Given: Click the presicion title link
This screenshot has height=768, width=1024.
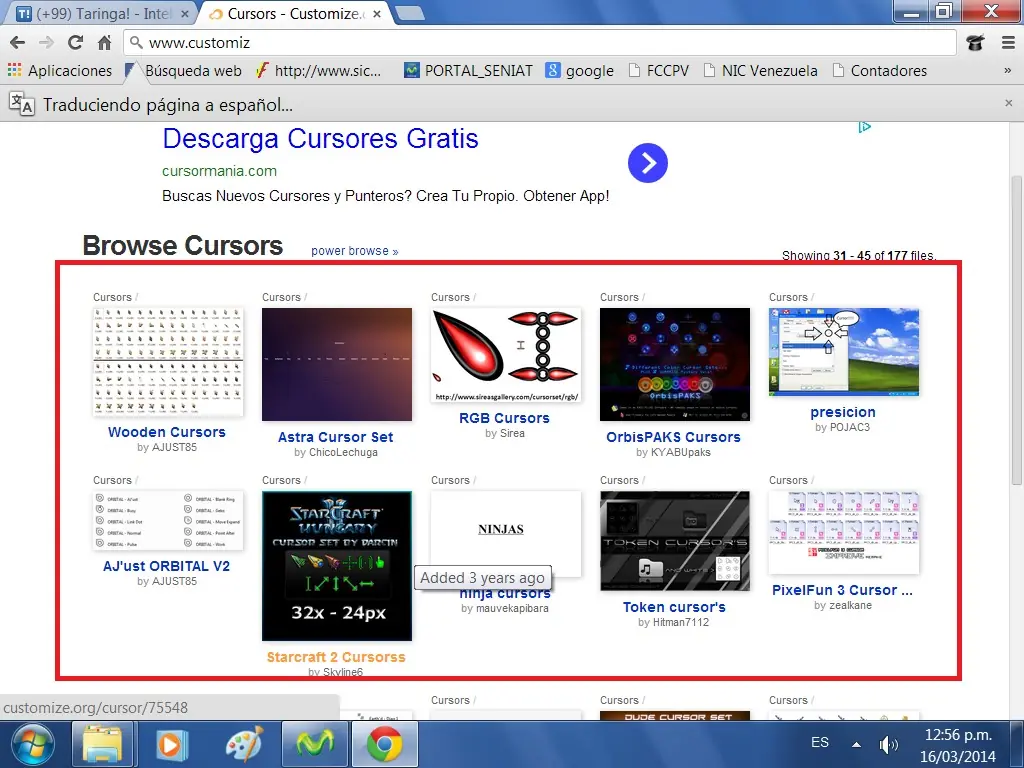Looking at the screenshot, I should pos(842,412).
